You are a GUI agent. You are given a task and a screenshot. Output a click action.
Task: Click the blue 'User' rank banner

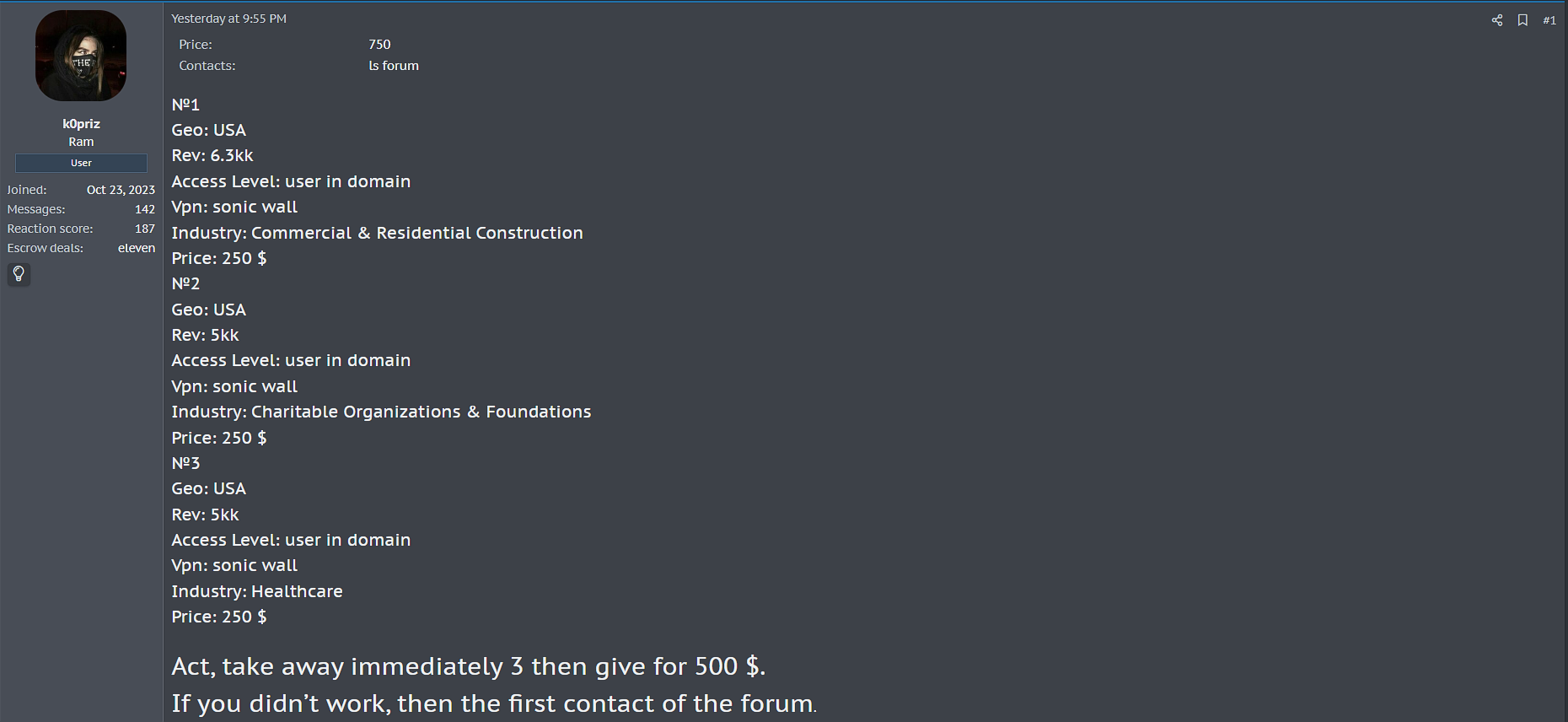point(81,163)
